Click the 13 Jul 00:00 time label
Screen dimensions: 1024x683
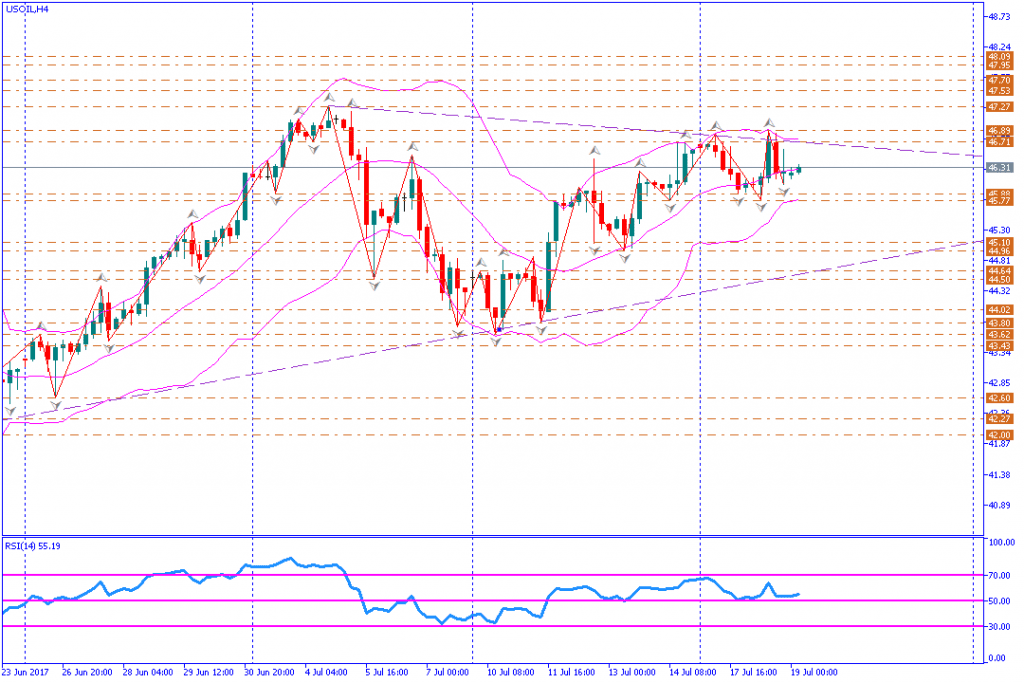633,673
